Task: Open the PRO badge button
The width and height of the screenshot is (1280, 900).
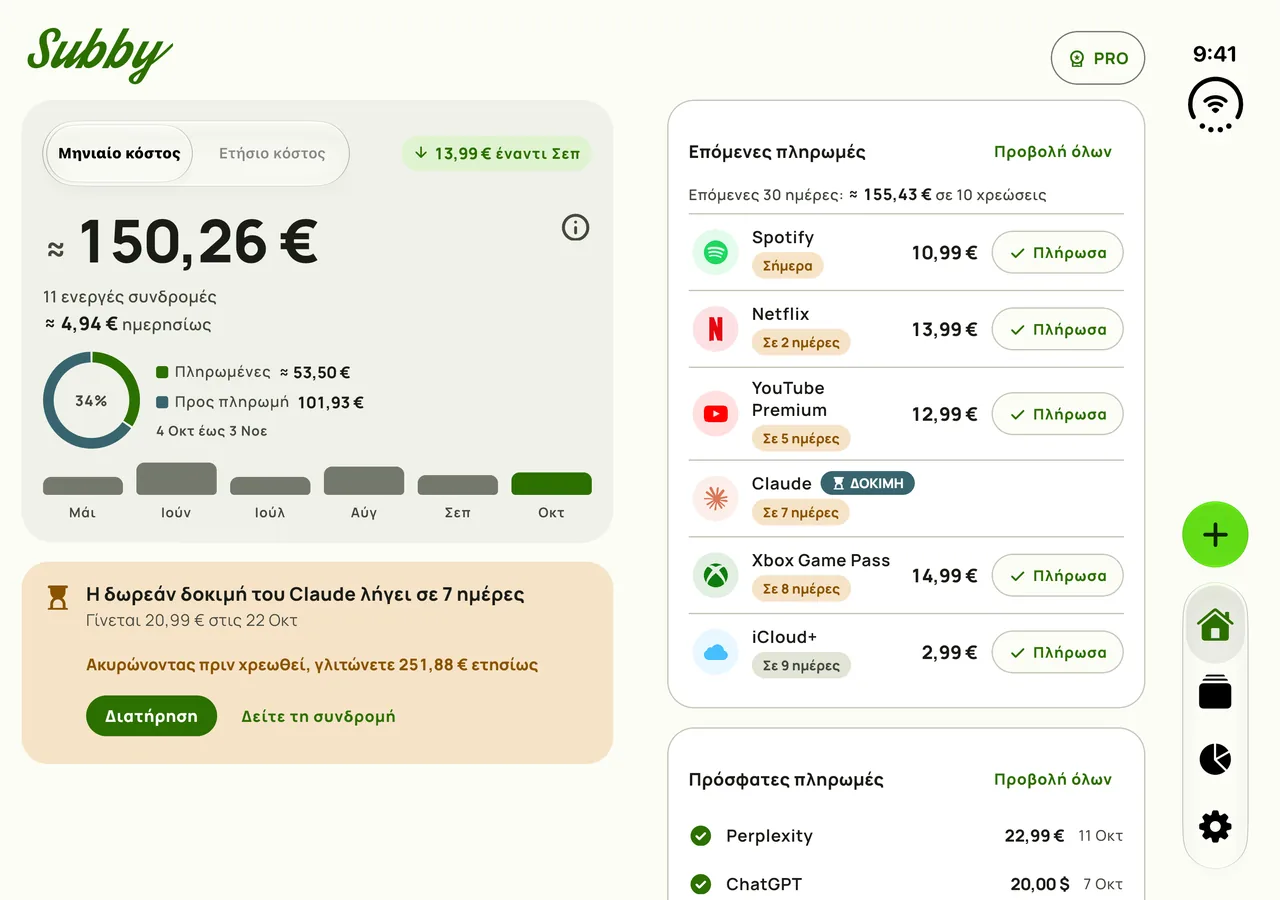Action: (x=1098, y=58)
